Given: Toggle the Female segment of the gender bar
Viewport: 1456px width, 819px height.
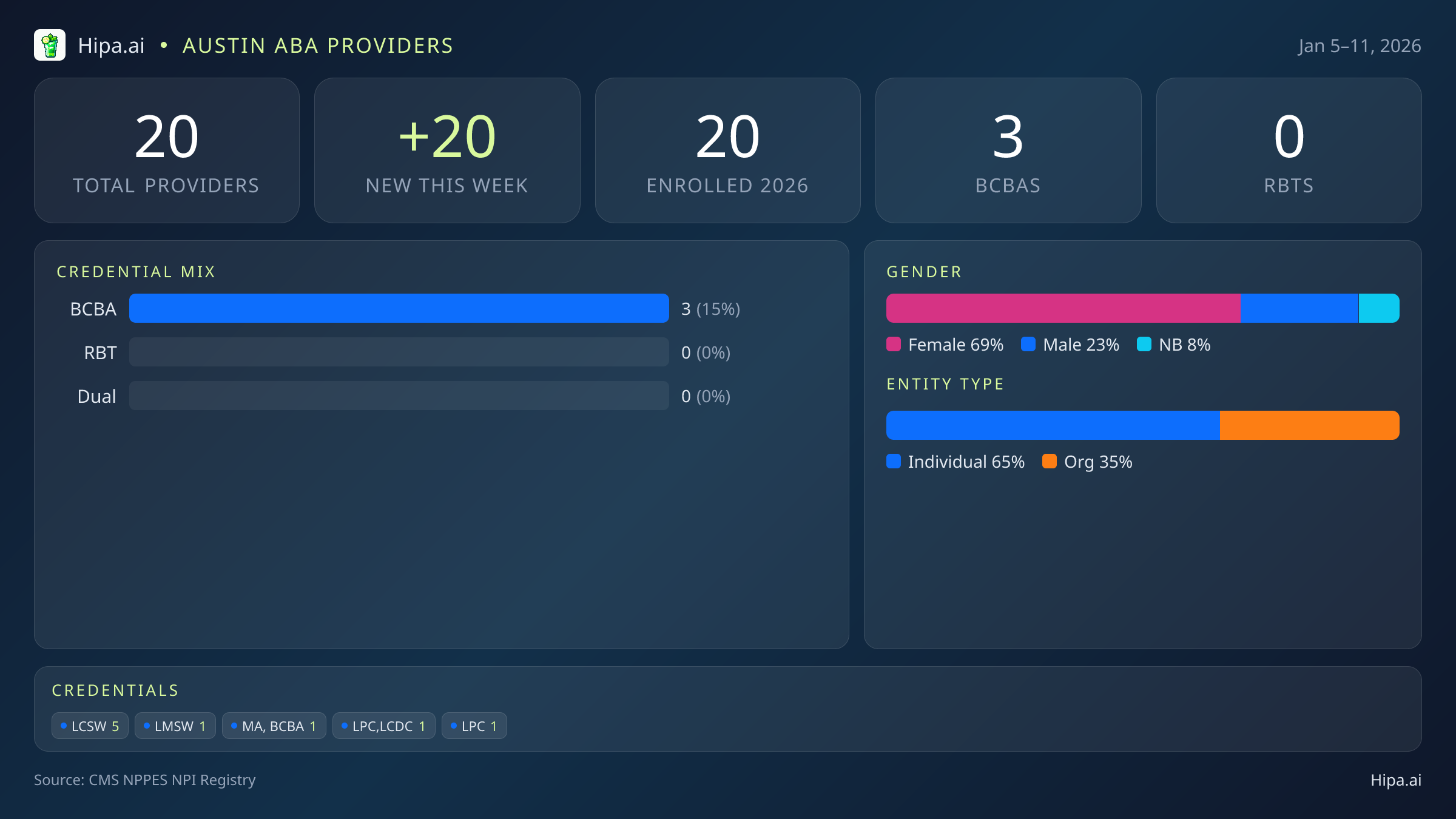Looking at the screenshot, I should point(1062,308).
